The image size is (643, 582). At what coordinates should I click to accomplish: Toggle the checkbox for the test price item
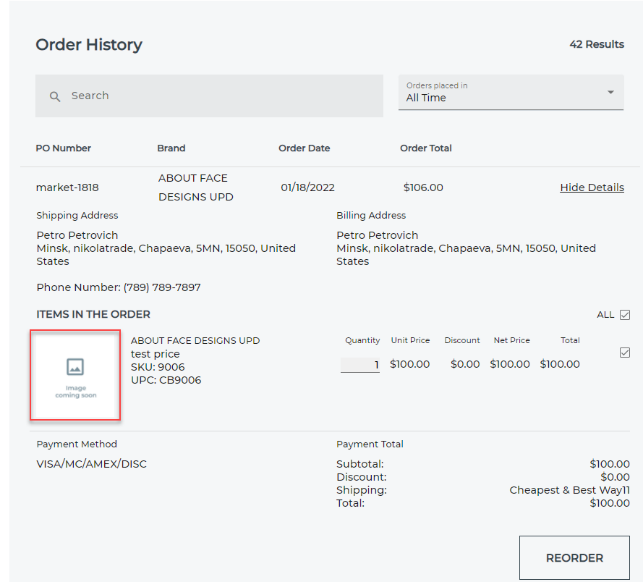[x=625, y=352]
